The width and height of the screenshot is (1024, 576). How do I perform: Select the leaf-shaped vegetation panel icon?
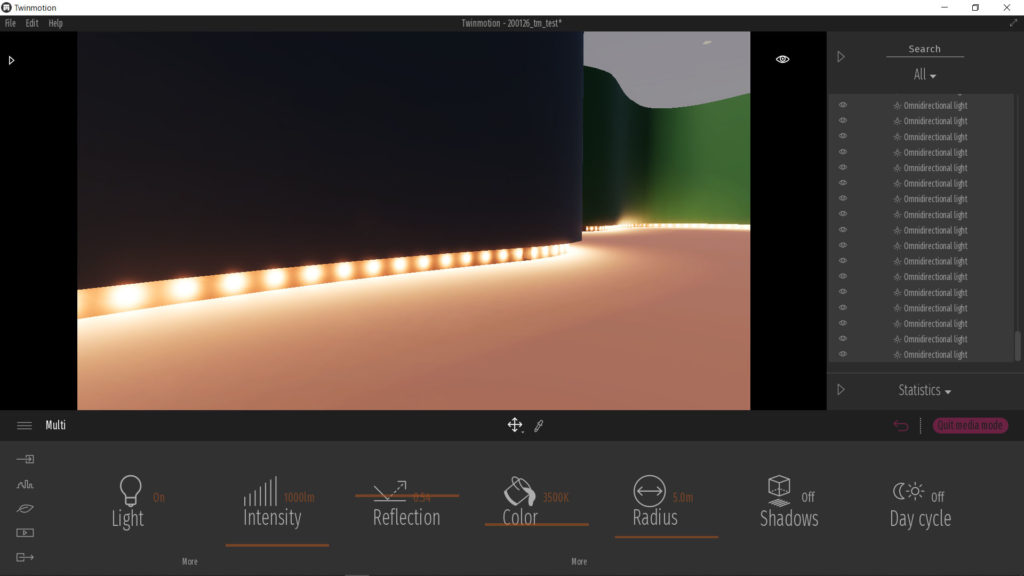24,508
